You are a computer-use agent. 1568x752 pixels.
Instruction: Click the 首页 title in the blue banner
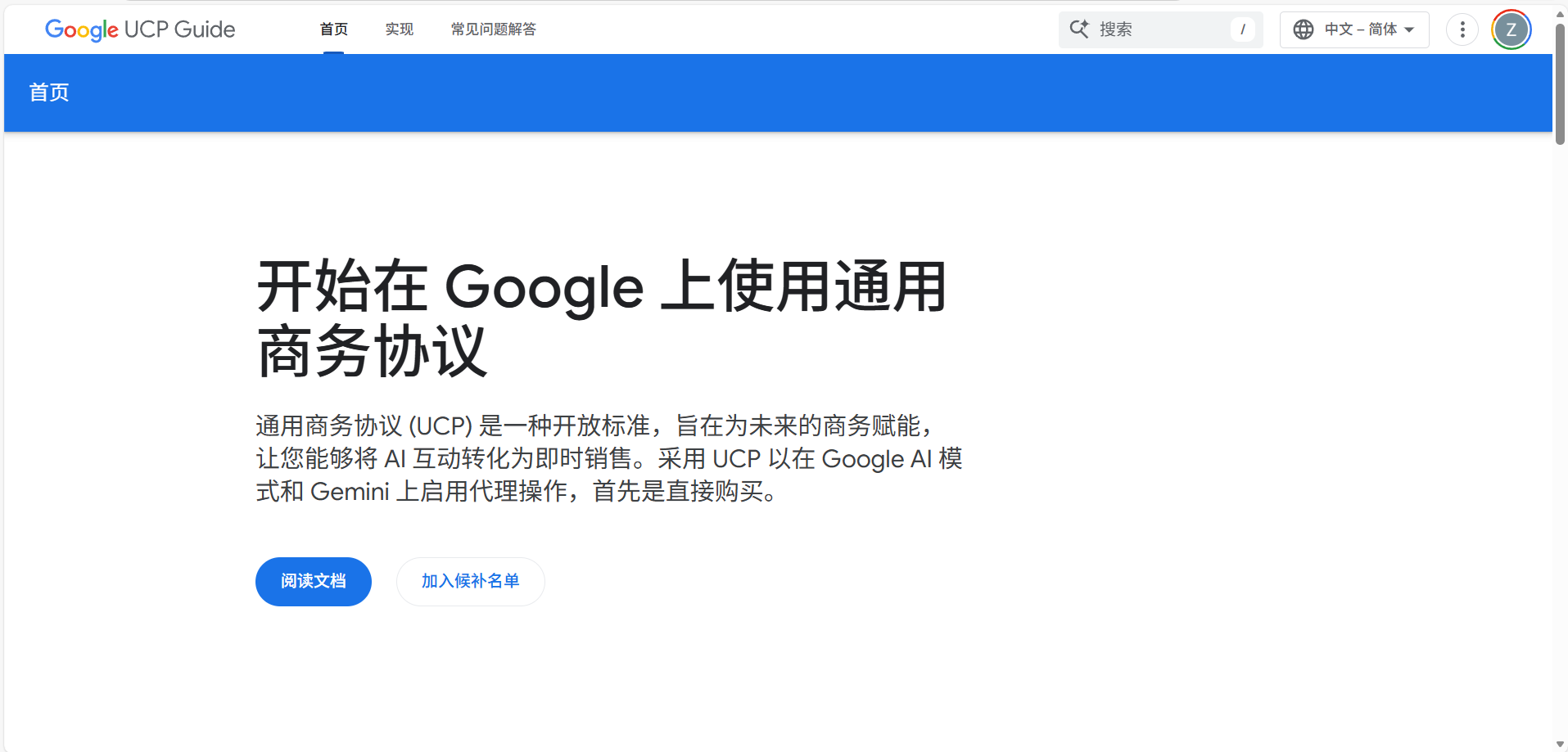pos(49,92)
